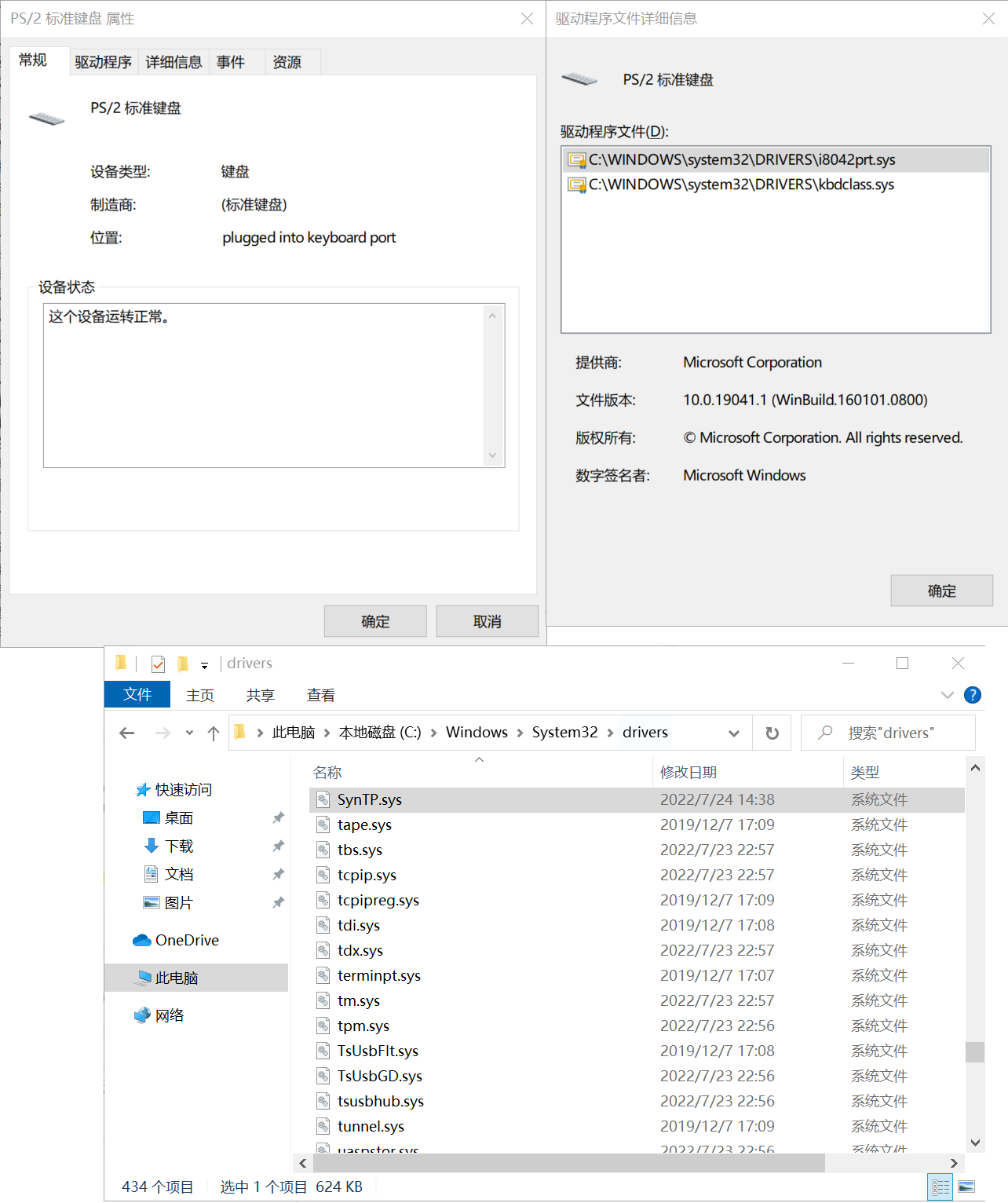Select the tape.sys file row
The height and width of the screenshot is (1203, 1008).
(x=637, y=825)
